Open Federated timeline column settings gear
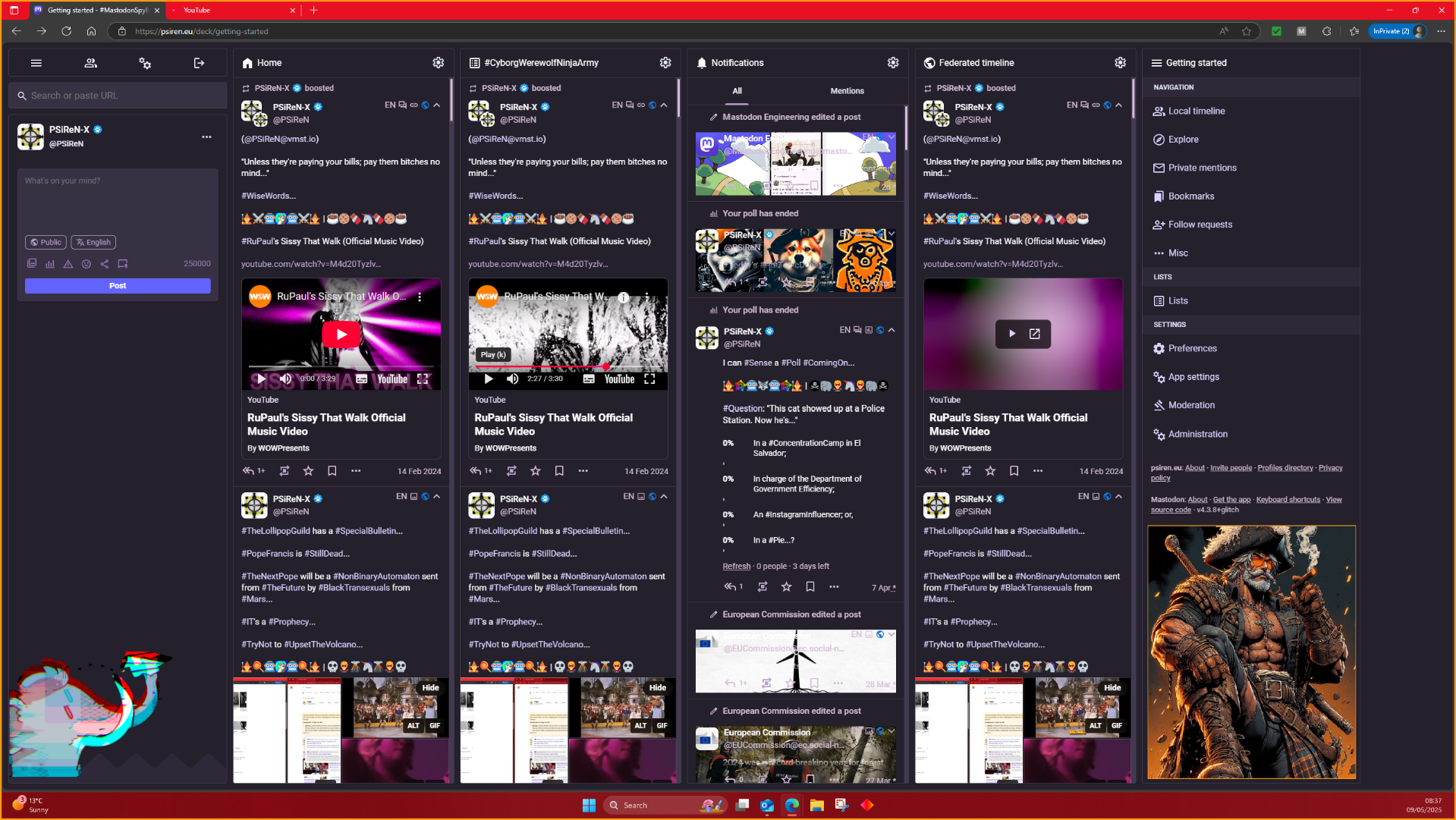1456x820 pixels. 1120,63
